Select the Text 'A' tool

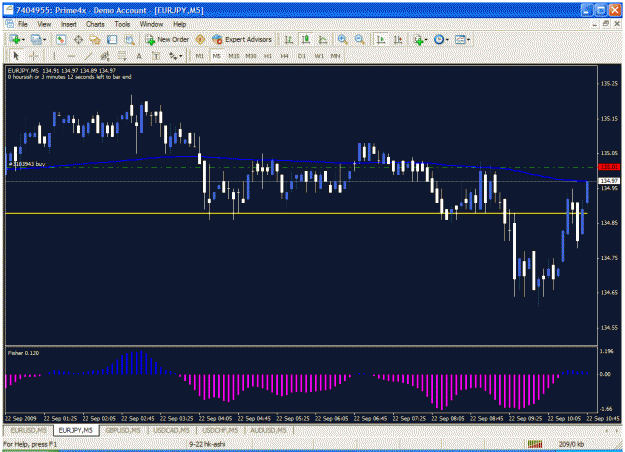(x=139, y=56)
